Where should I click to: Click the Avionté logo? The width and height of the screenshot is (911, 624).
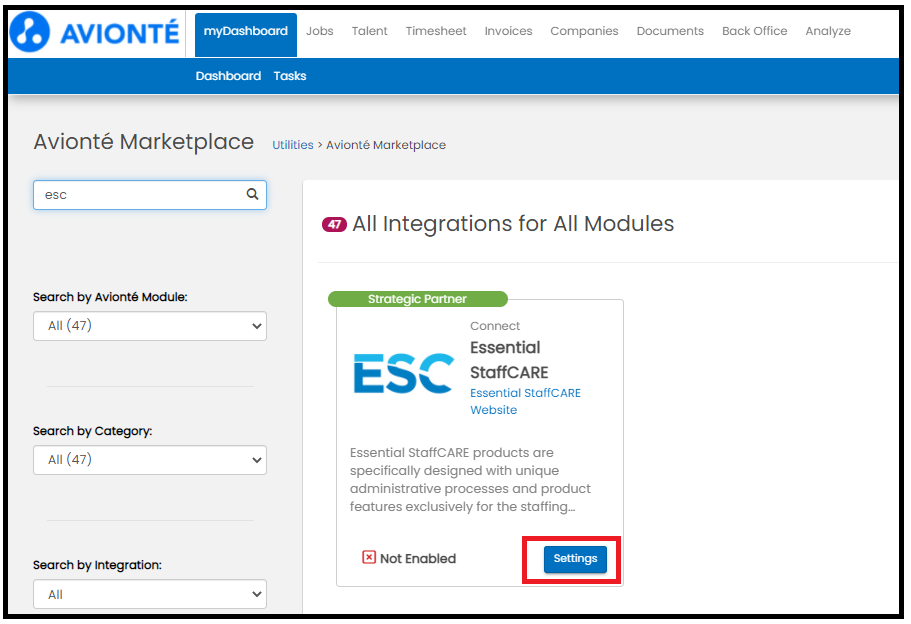click(x=94, y=32)
